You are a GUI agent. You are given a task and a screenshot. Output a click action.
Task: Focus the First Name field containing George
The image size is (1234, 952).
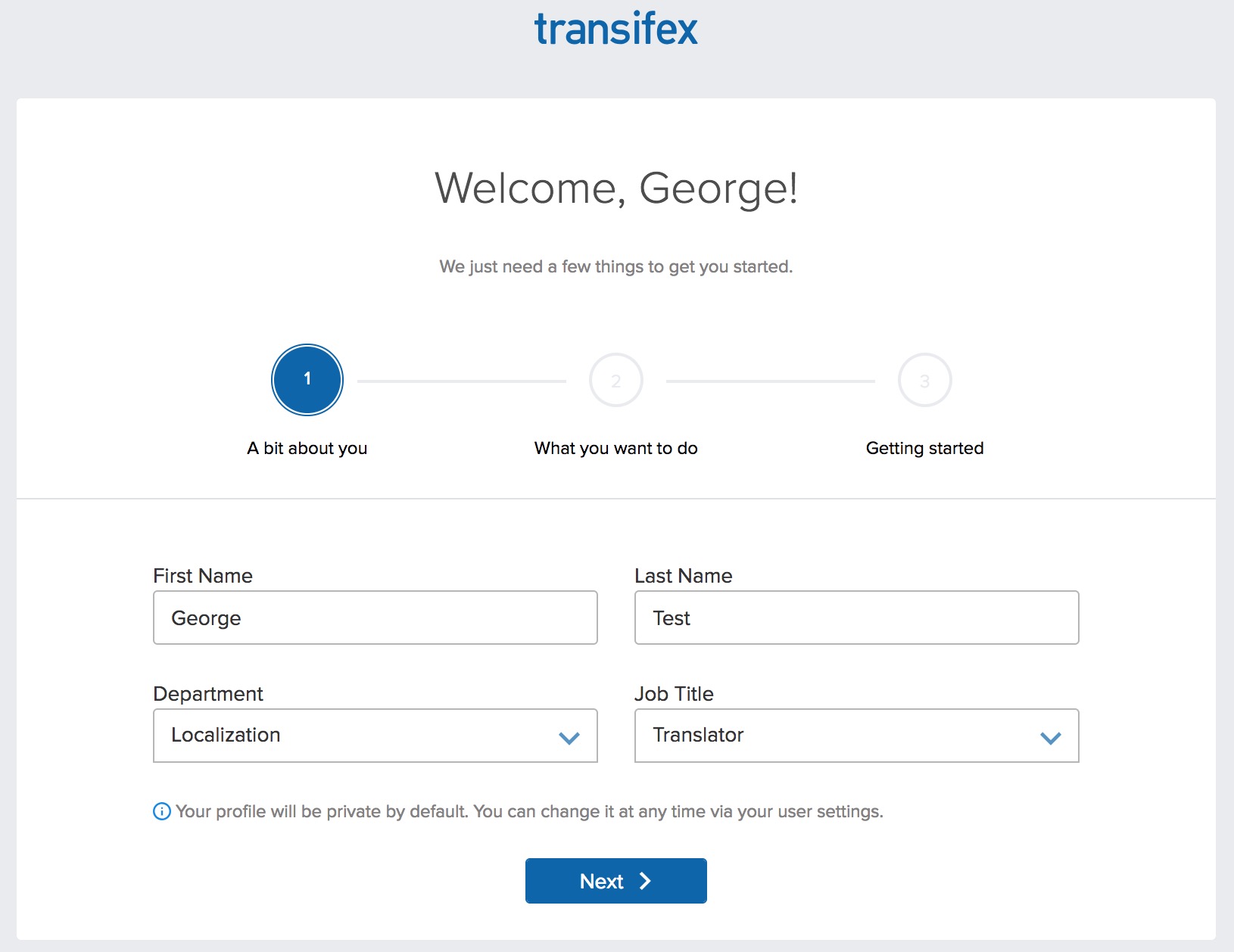(375, 618)
